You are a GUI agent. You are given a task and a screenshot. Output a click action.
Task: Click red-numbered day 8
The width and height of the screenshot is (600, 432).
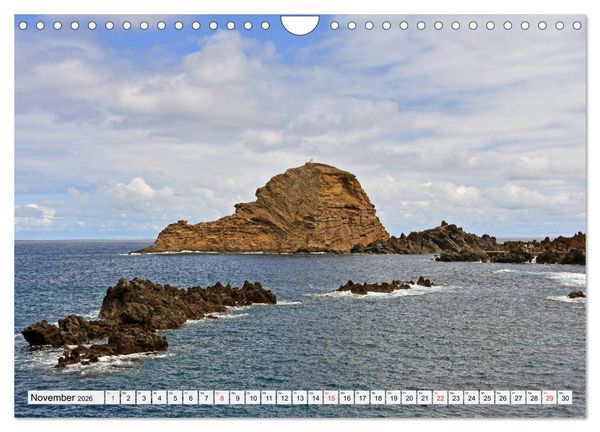point(222,398)
